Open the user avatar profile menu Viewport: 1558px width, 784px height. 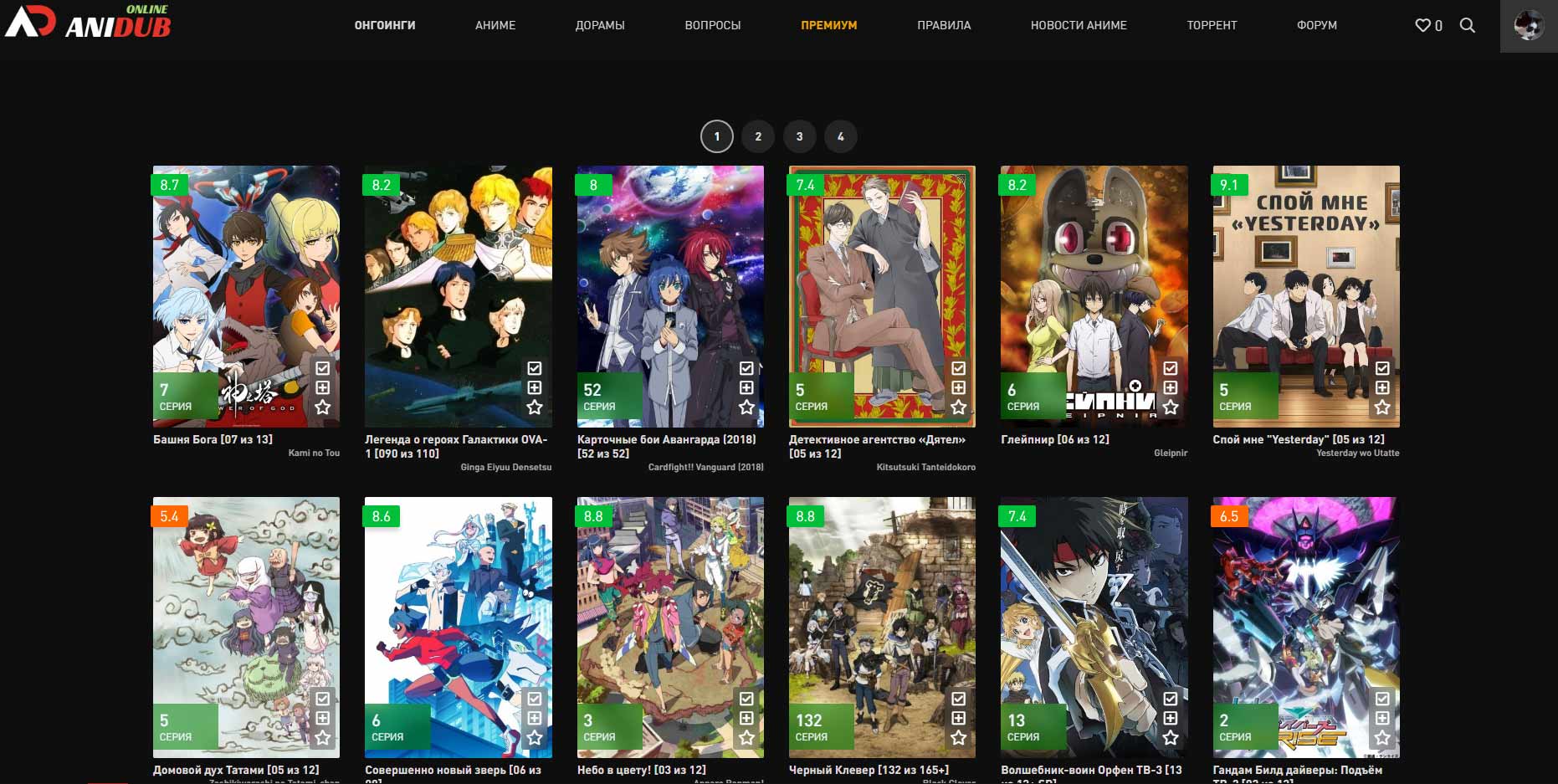[x=1529, y=26]
